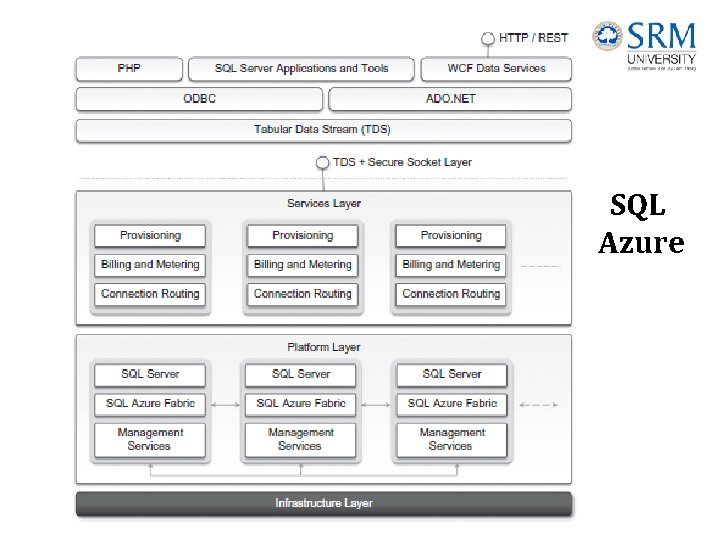Click the SRM University logo
Image resolution: width=720 pixels, height=540 pixels.
[x=644, y=46]
